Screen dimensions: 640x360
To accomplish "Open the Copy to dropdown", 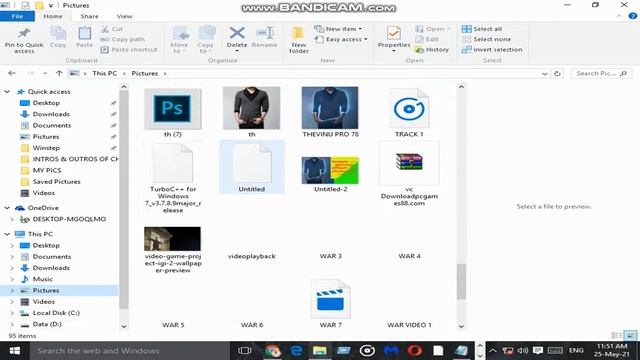I will coord(206,40).
